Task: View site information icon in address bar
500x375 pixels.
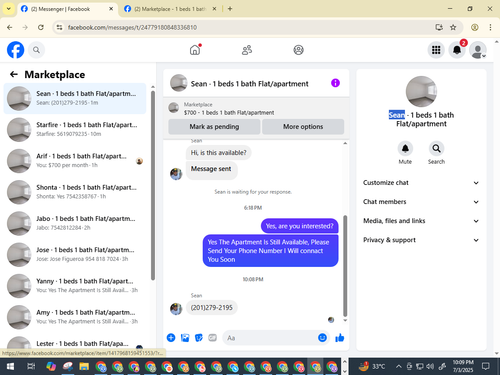Action: tap(59, 27)
